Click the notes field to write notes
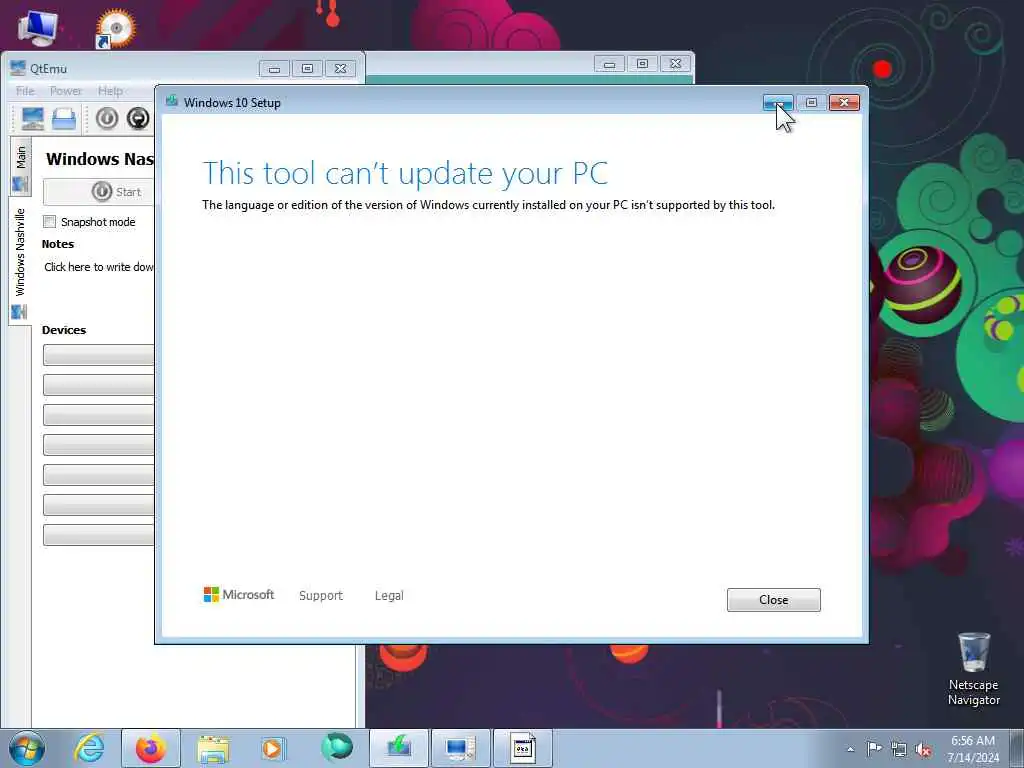 tap(99, 267)
